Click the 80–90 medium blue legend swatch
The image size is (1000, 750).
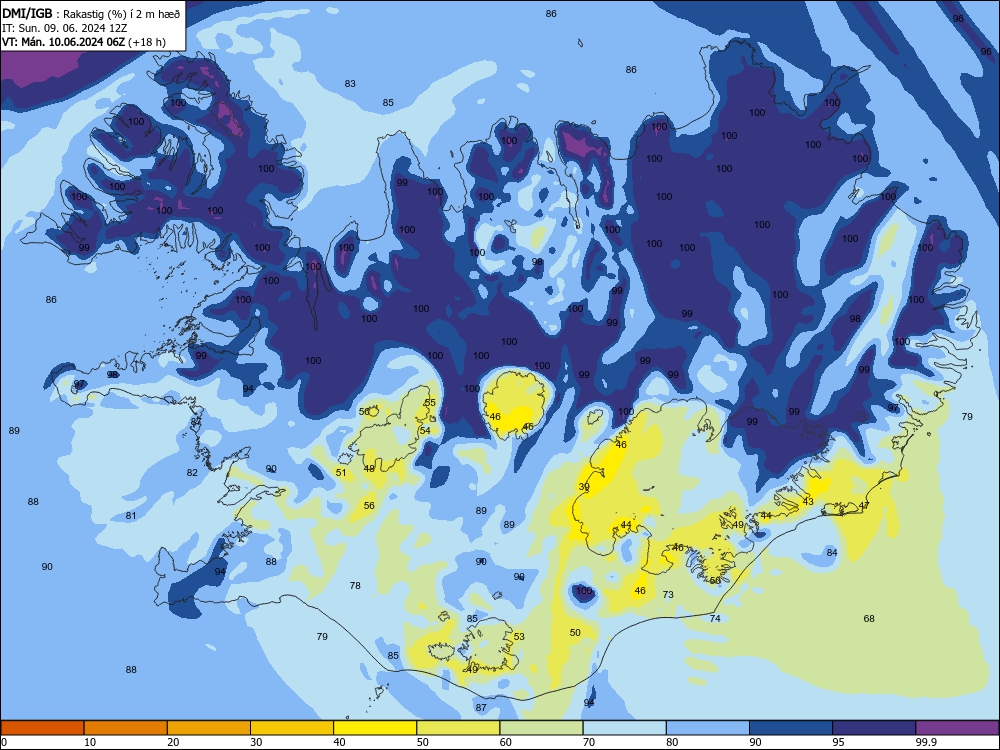(708, 728)
